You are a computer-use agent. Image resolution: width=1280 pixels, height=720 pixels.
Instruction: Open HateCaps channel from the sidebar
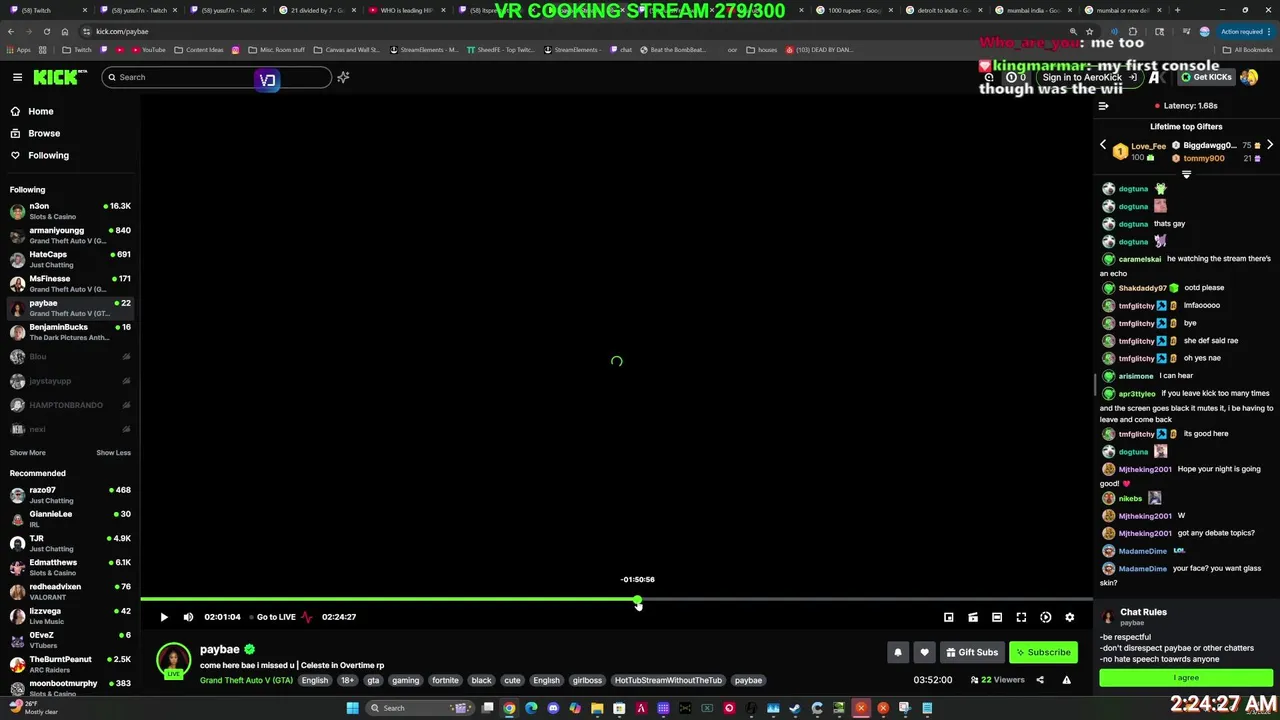(x=70, y=259)
